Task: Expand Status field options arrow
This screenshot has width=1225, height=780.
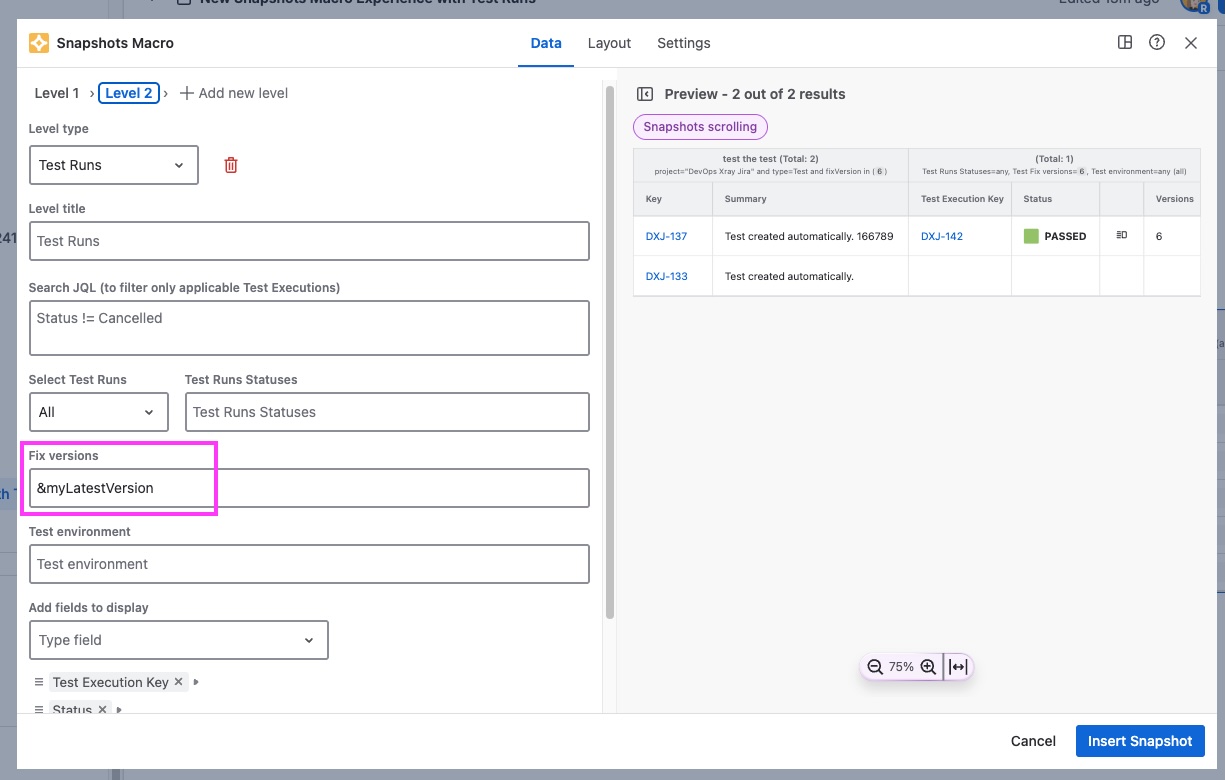Action: click(x=119, y=710)
